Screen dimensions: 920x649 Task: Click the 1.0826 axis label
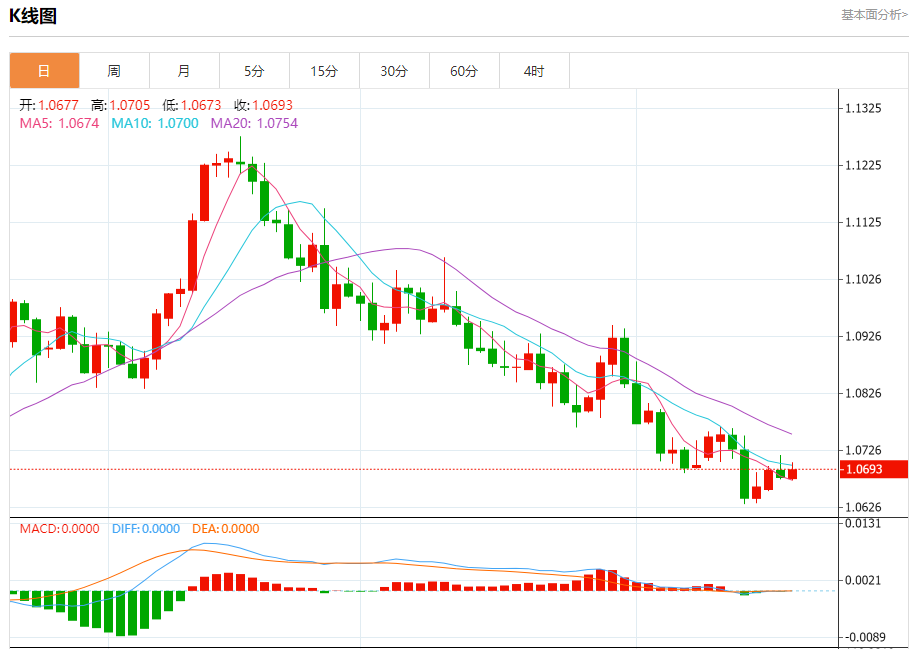(863, 393)
